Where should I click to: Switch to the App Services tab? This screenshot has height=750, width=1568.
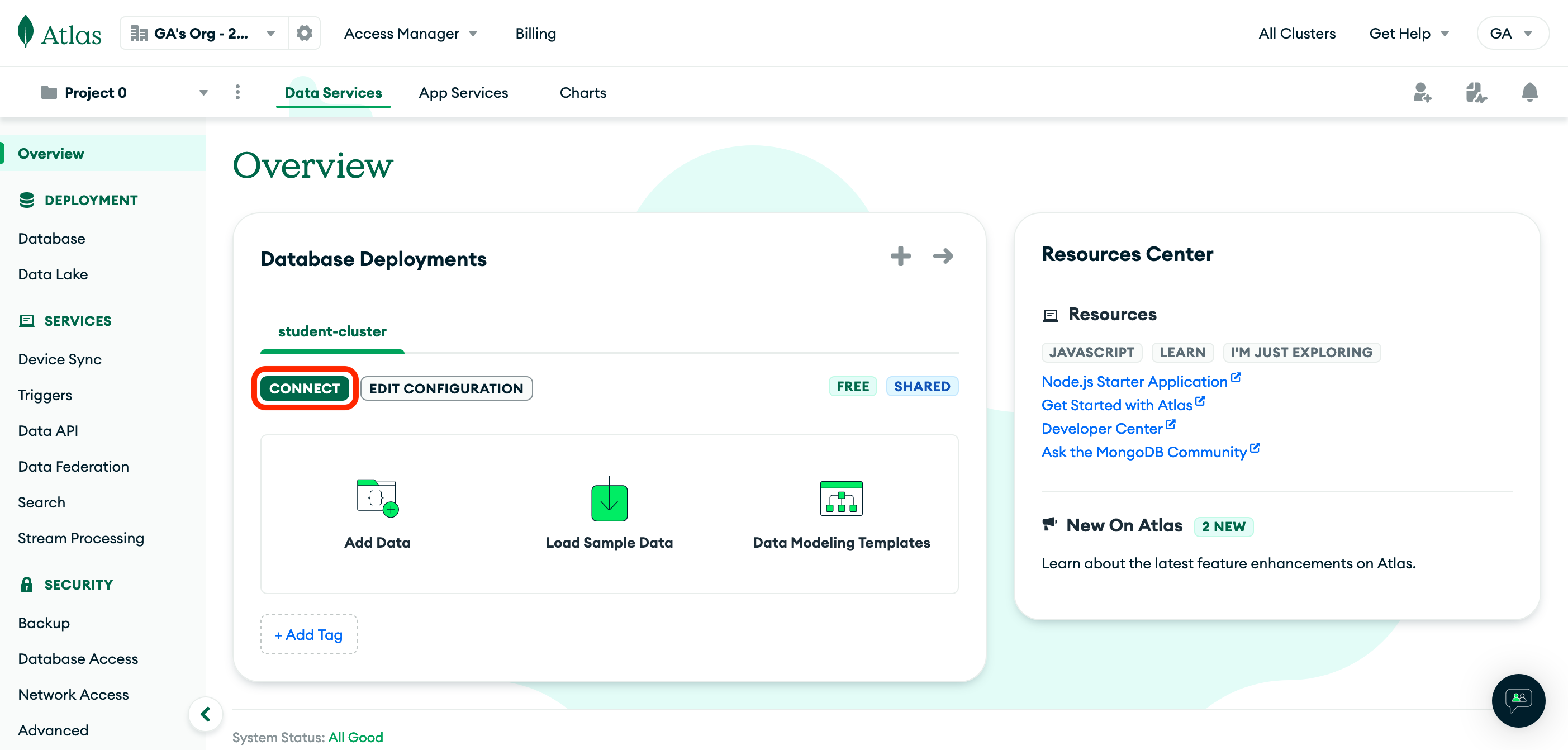(x=463, y=93)
